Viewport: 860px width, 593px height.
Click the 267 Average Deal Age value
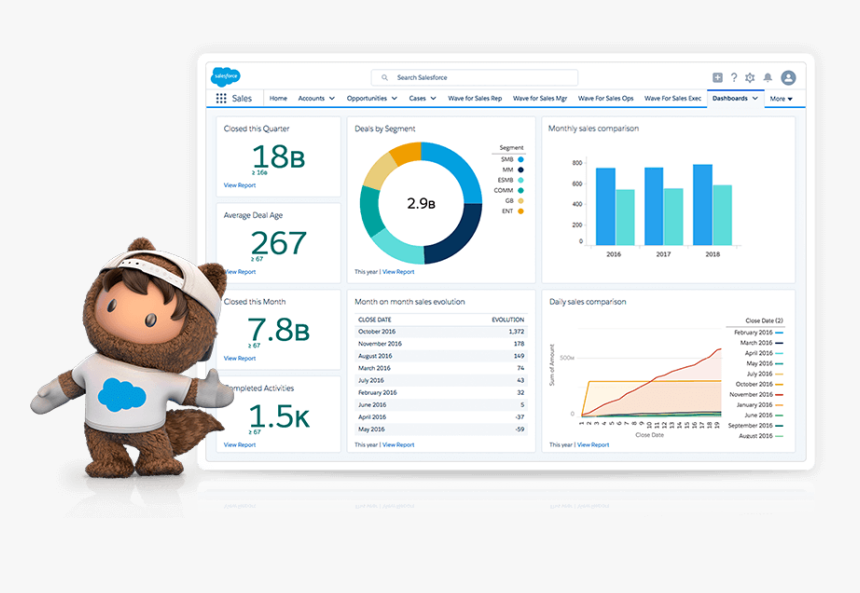pyautogui.click(x=279, y=243)
